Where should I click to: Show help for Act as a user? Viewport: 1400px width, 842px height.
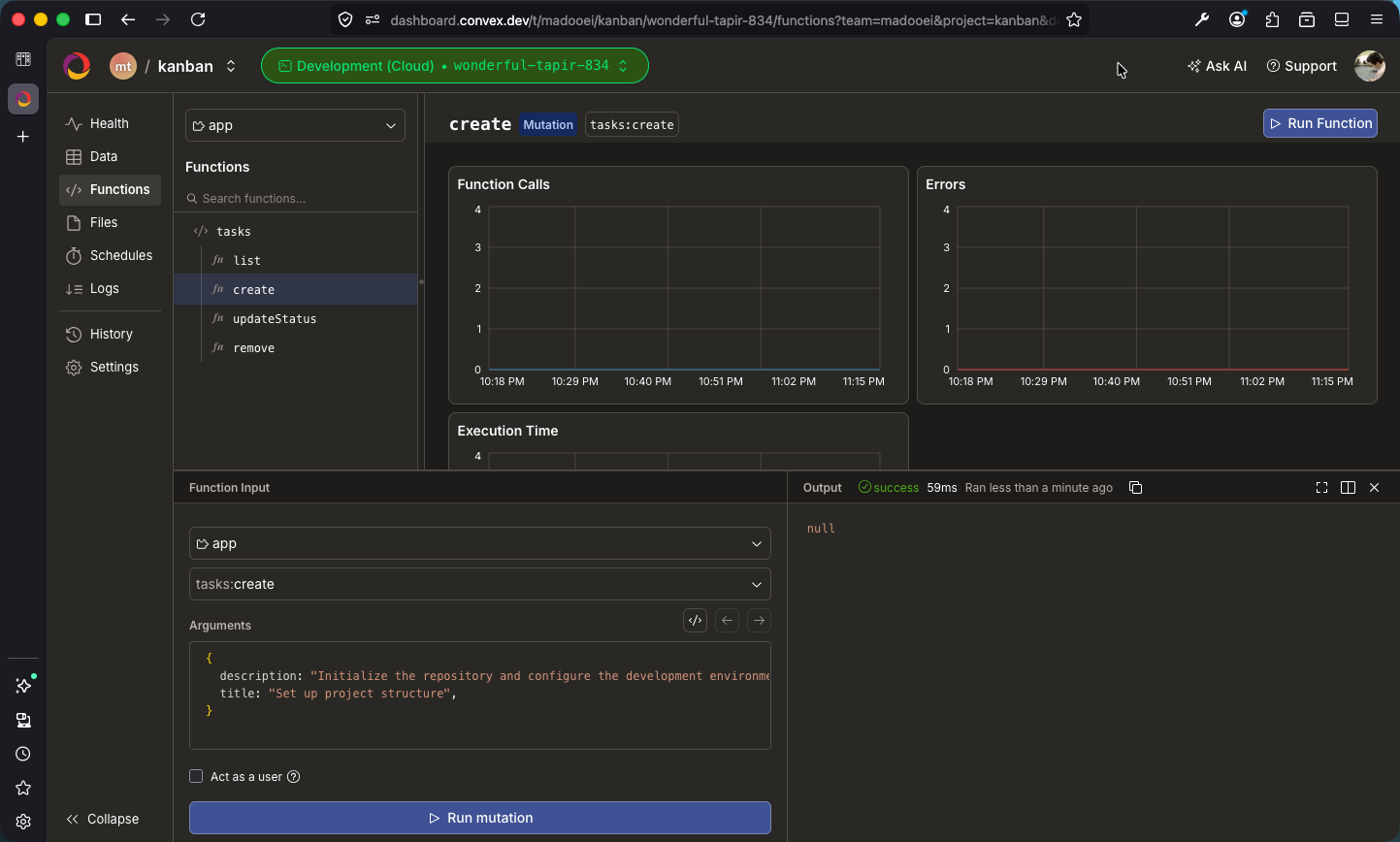click(294, 776)
